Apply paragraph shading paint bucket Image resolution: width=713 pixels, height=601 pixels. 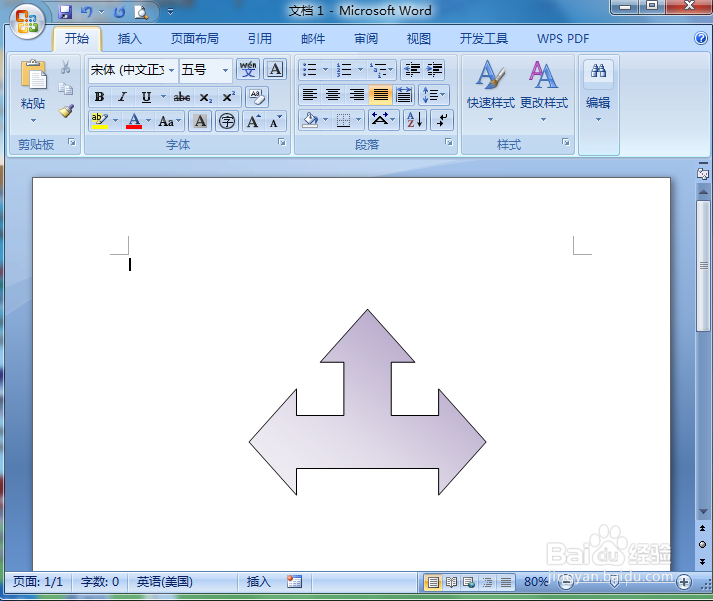point(310,120)
